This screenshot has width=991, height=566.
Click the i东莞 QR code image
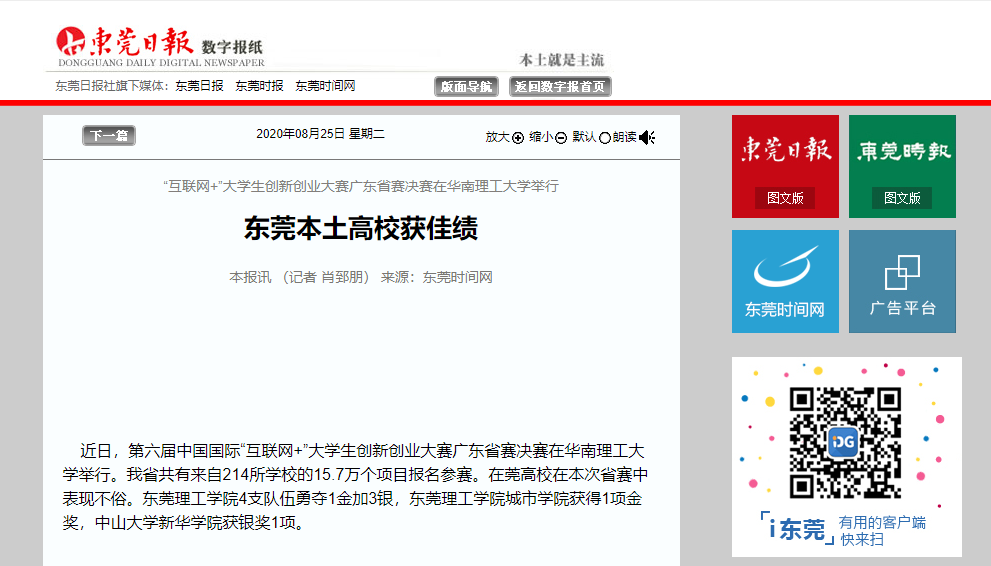tap(845, 442)
